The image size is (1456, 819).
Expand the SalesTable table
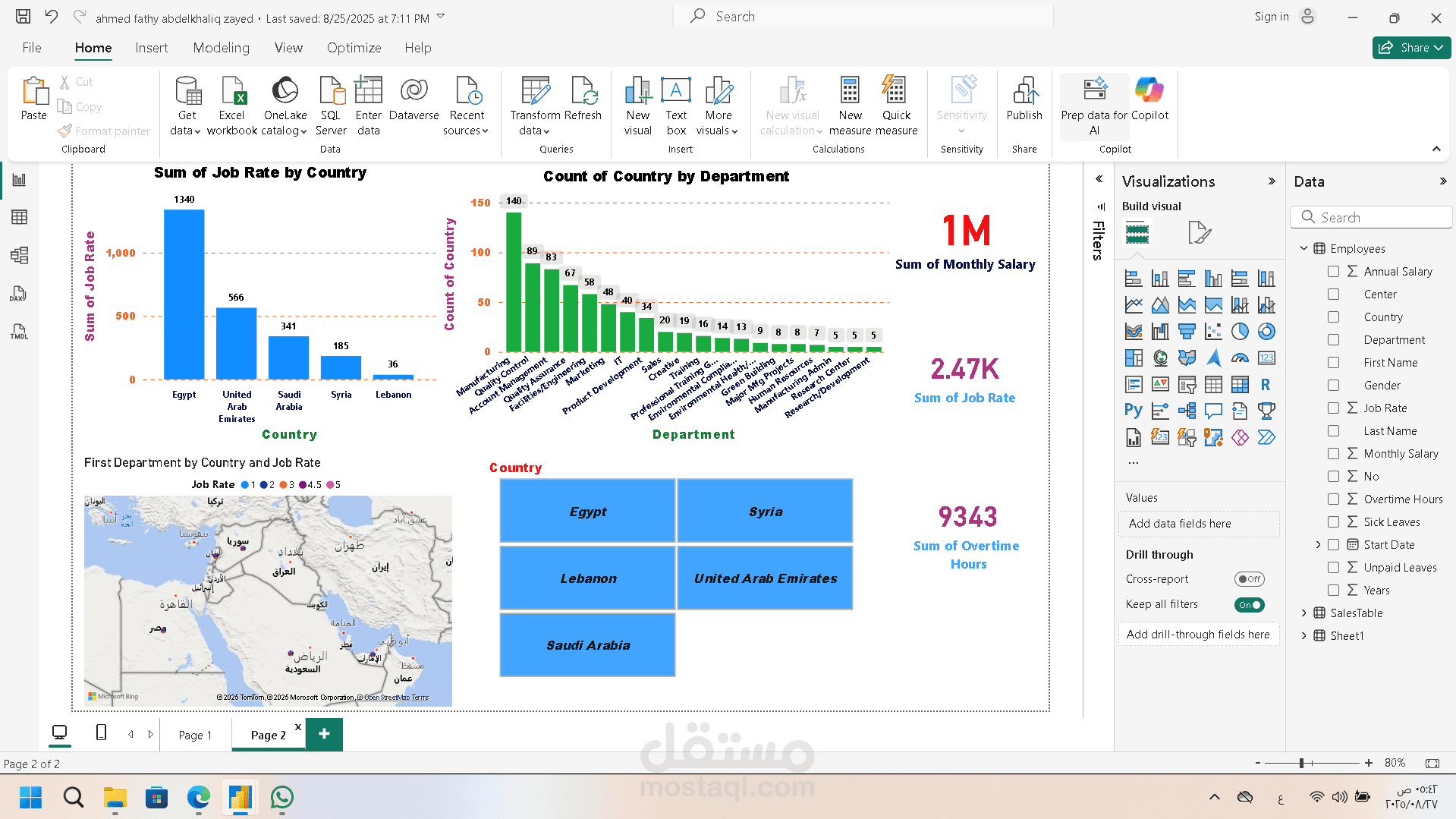tap(1303, 613)
